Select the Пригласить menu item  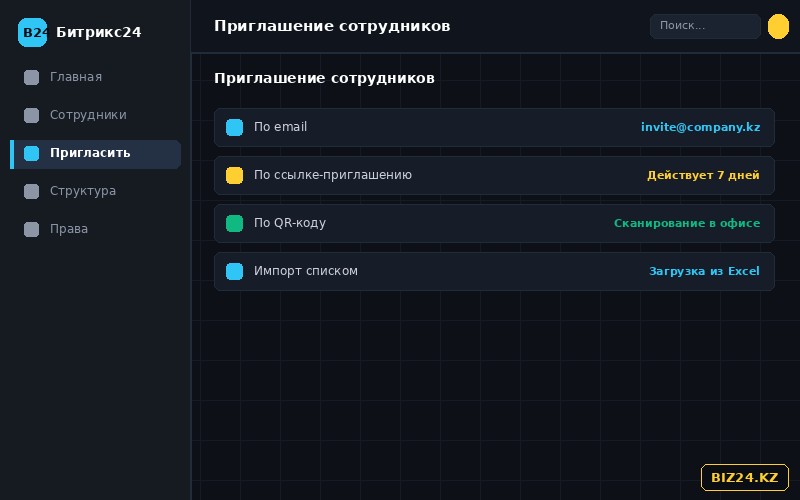pos(95,154)
